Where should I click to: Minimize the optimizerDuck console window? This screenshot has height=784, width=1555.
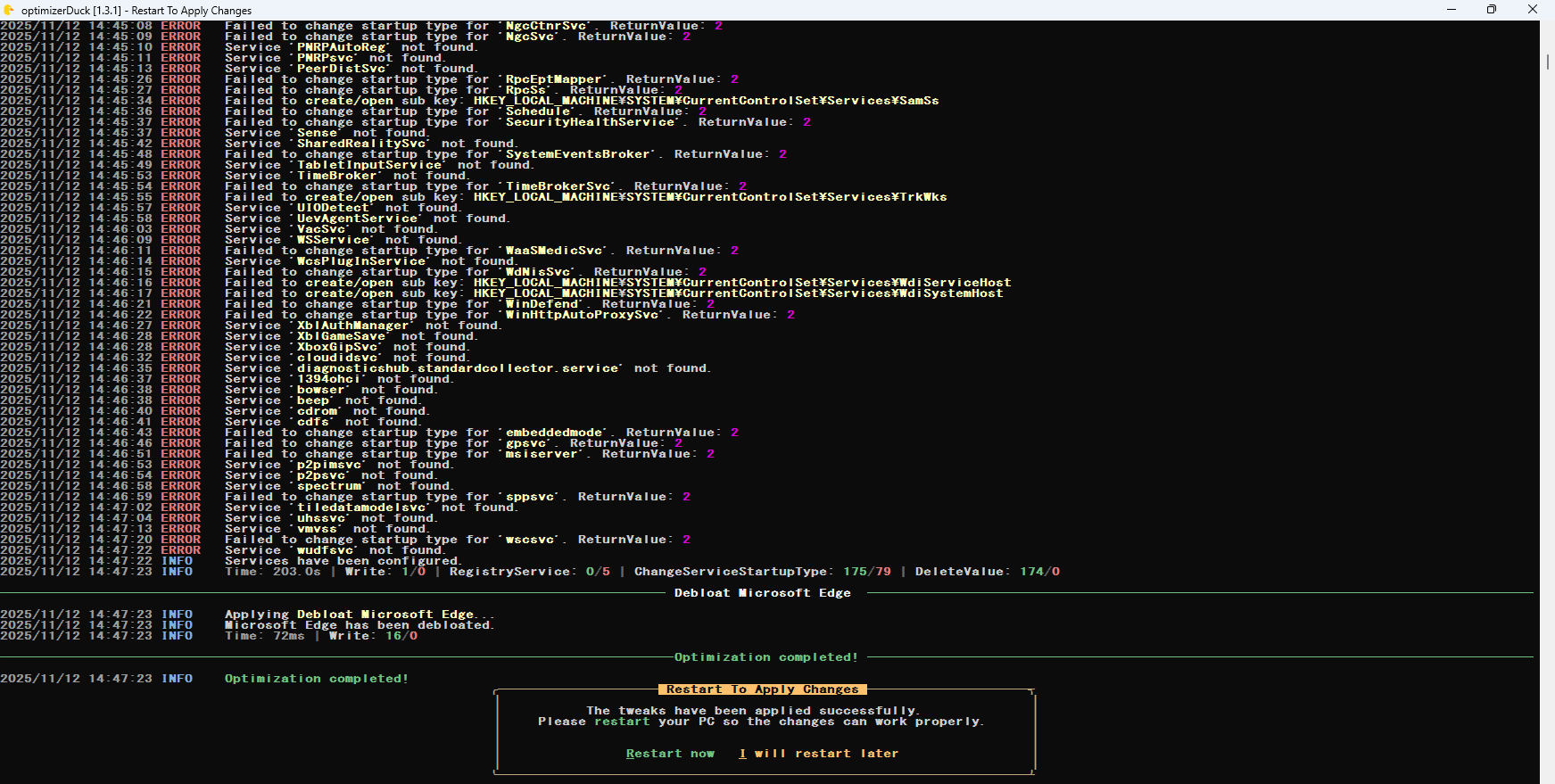click(x=1452, y=10)
